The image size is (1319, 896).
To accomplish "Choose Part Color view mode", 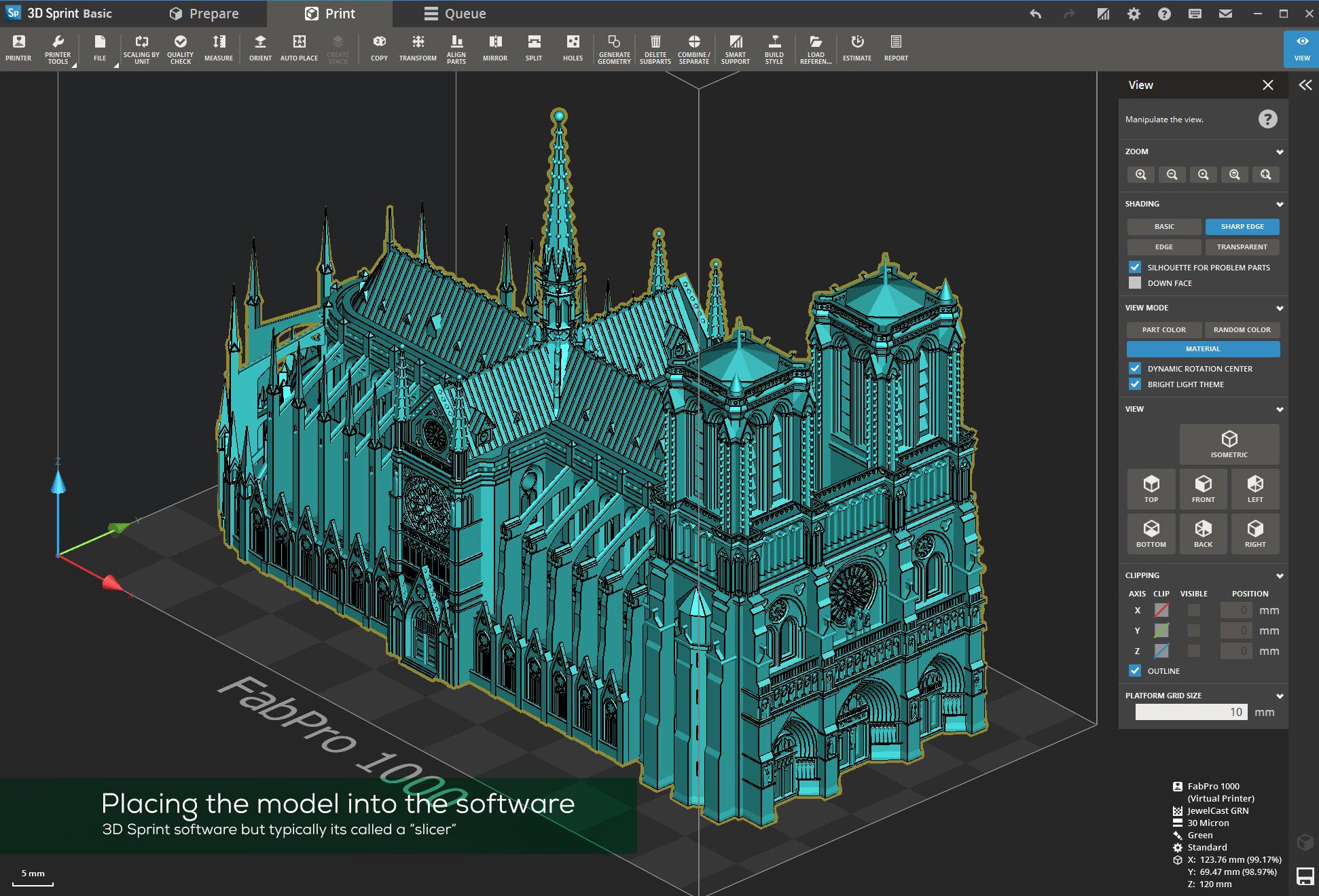I will tap(1164, 329).
